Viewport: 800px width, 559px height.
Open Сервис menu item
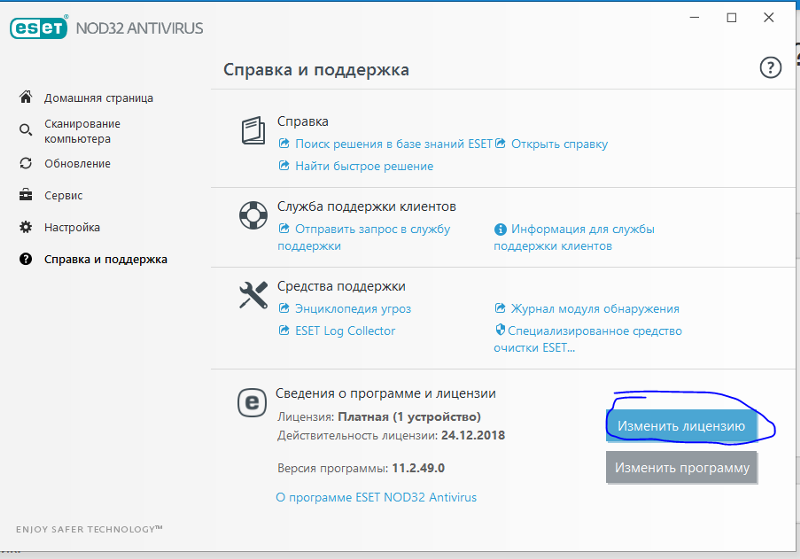click(x=63, y=195)
